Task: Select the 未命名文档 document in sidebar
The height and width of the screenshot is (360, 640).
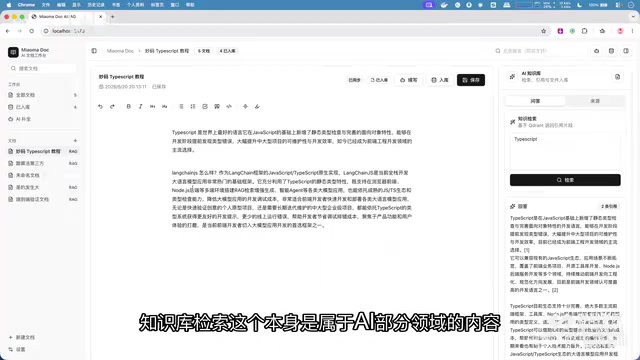Action: [x=42, y=176]
